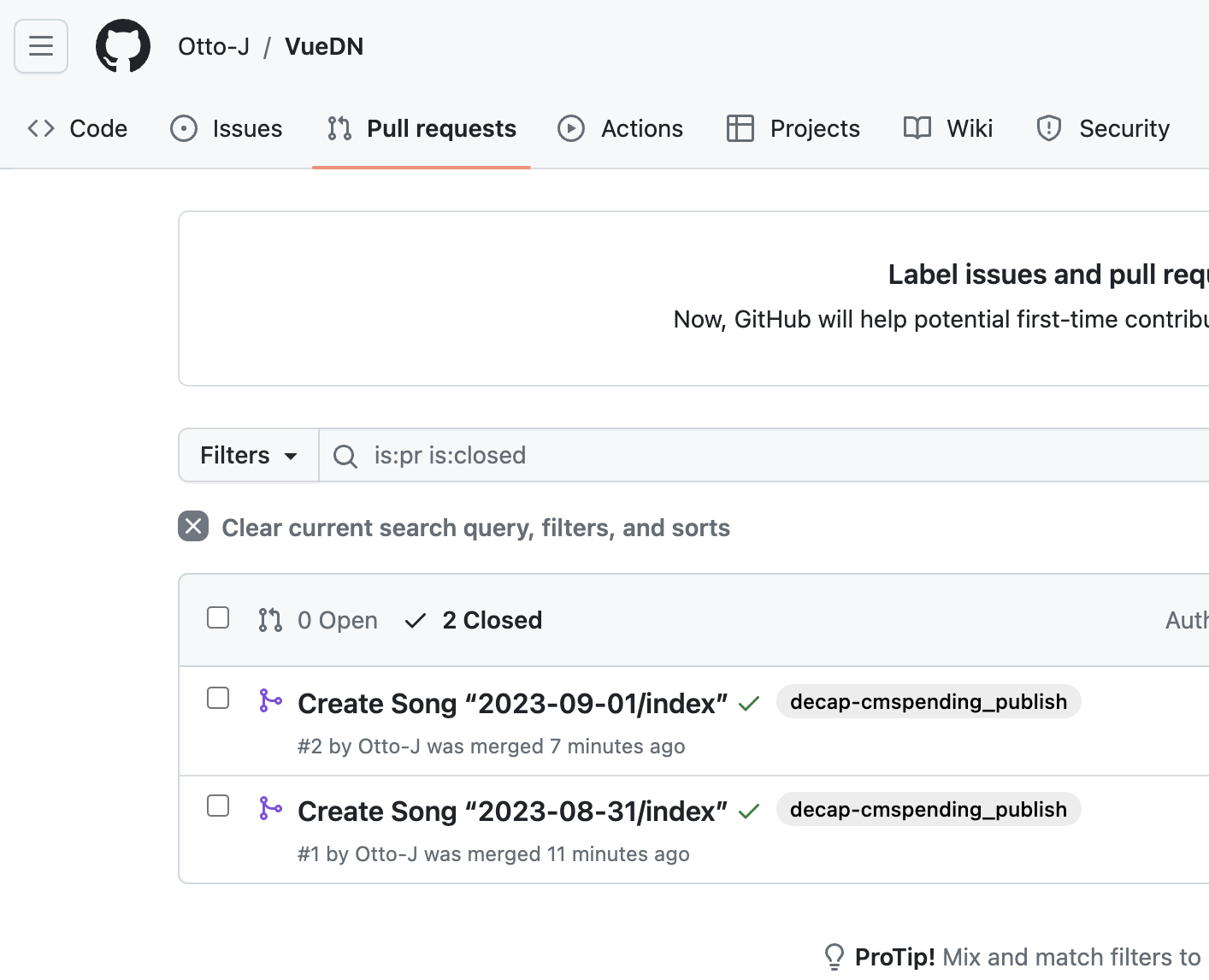Check the box for PR 2023-09-01/index
Screen dimensions: 1209x980
[218, 699]
